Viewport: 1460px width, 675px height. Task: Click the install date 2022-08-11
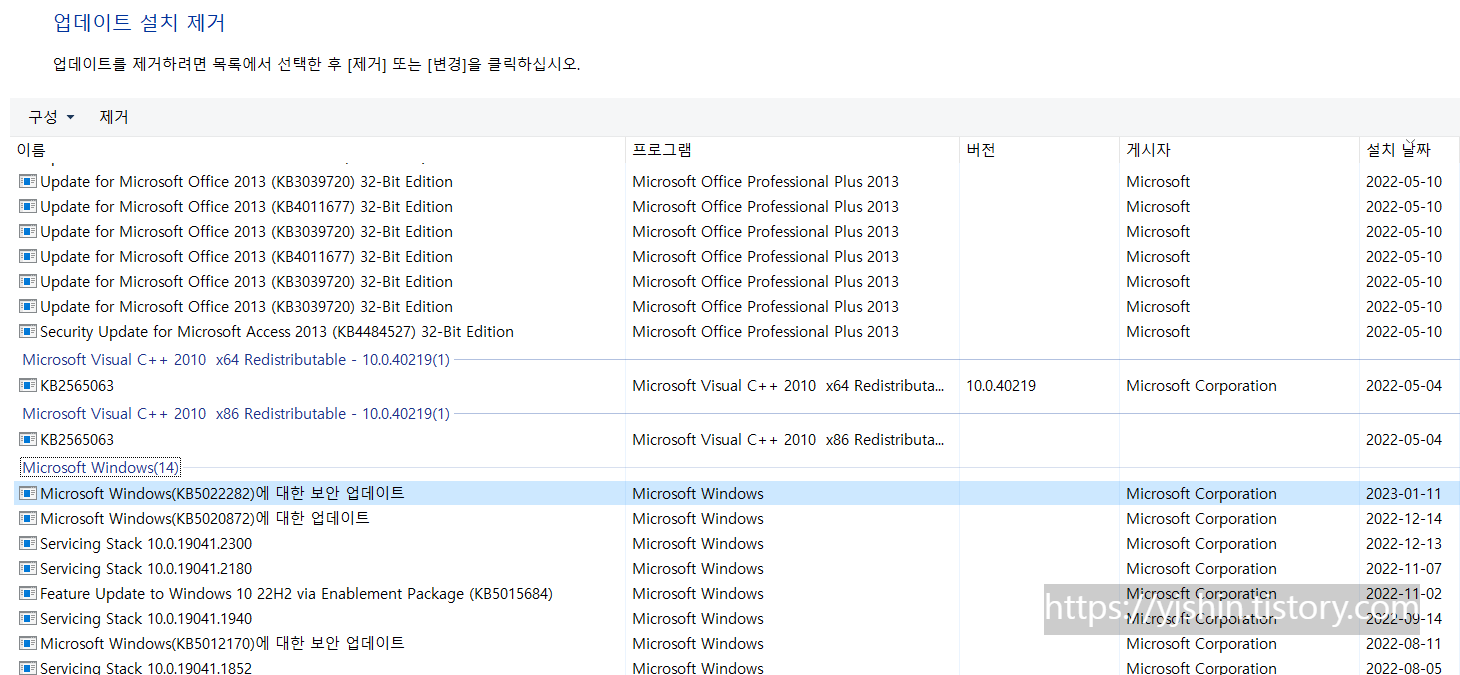pyautogui.click(x=1404, y=644)
